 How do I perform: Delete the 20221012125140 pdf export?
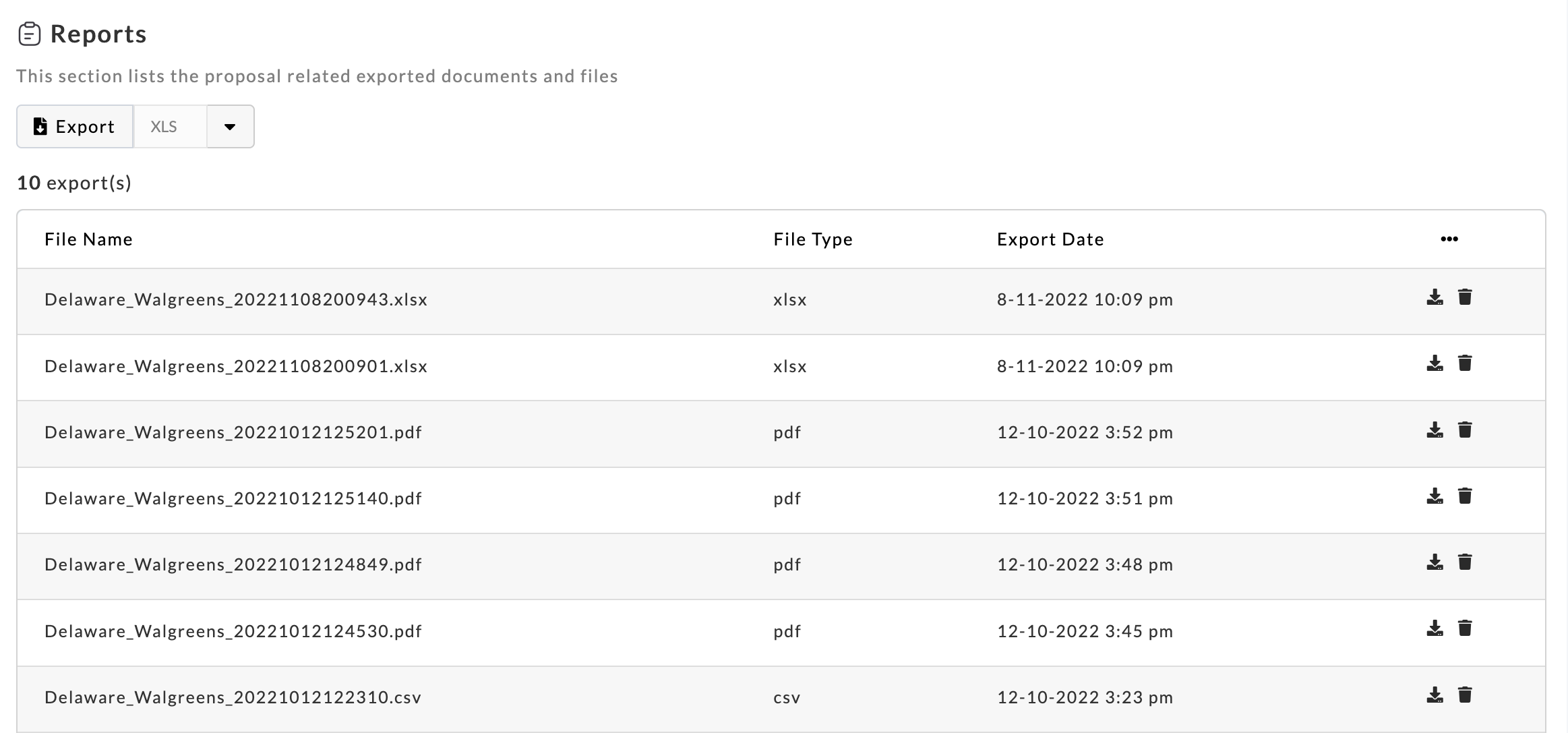tap(1464, 496)
